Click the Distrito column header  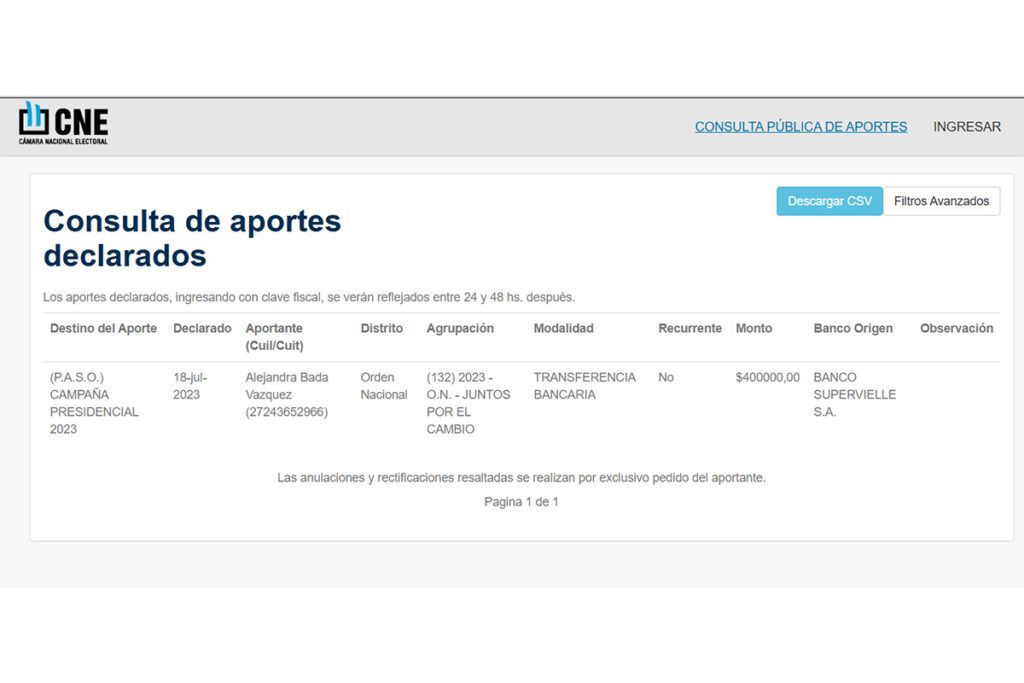point(382,328)
